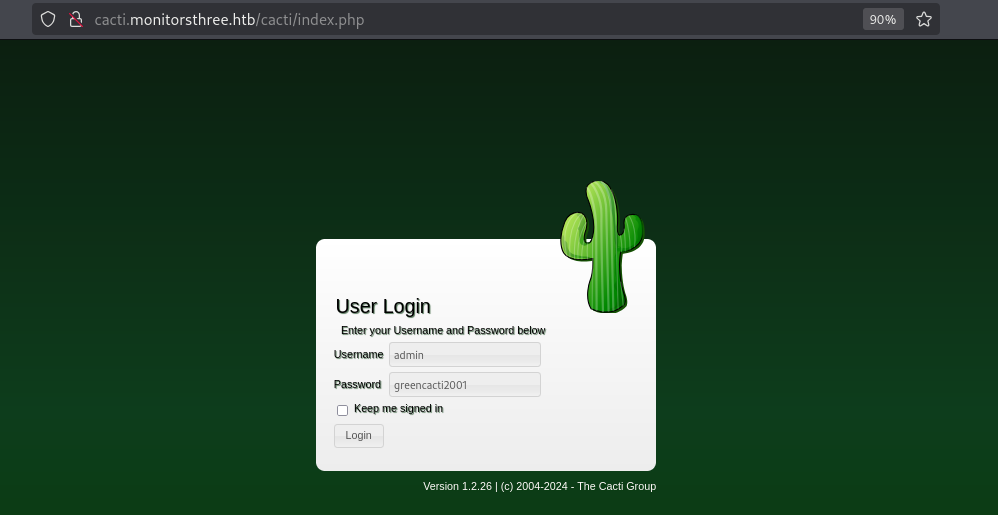Show insecure connection padlock info

76,20
